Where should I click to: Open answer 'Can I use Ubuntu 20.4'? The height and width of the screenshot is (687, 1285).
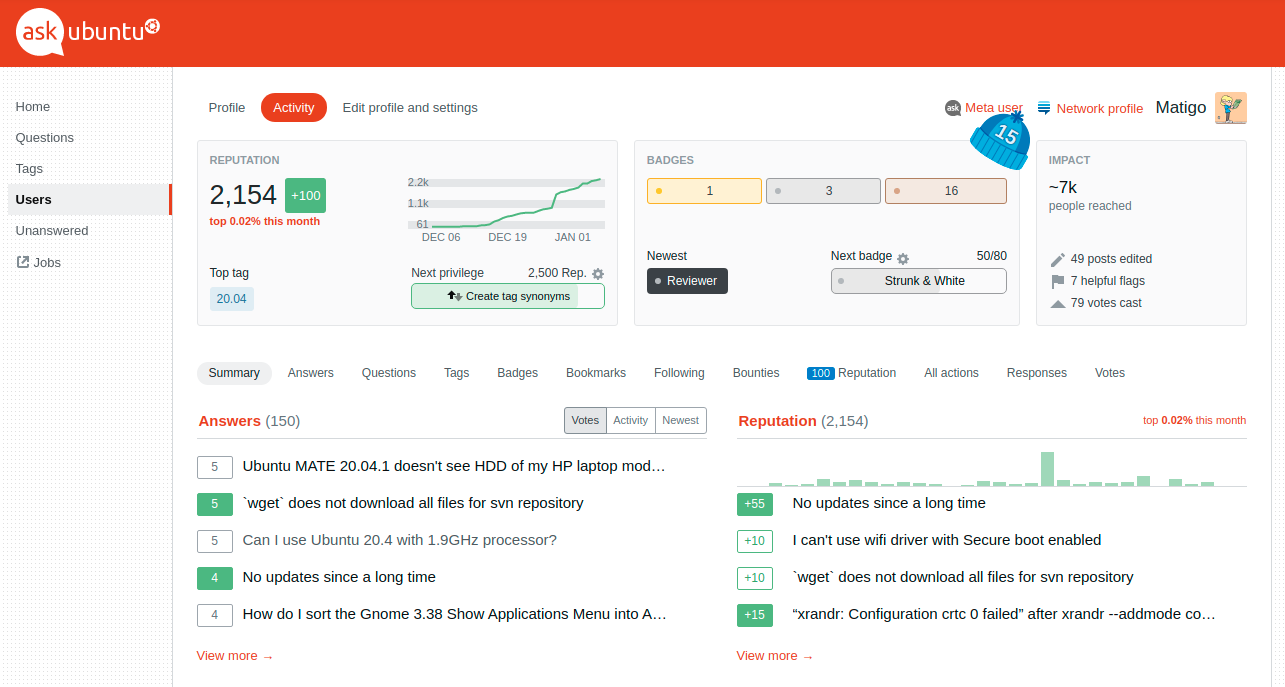pos(400,540)
